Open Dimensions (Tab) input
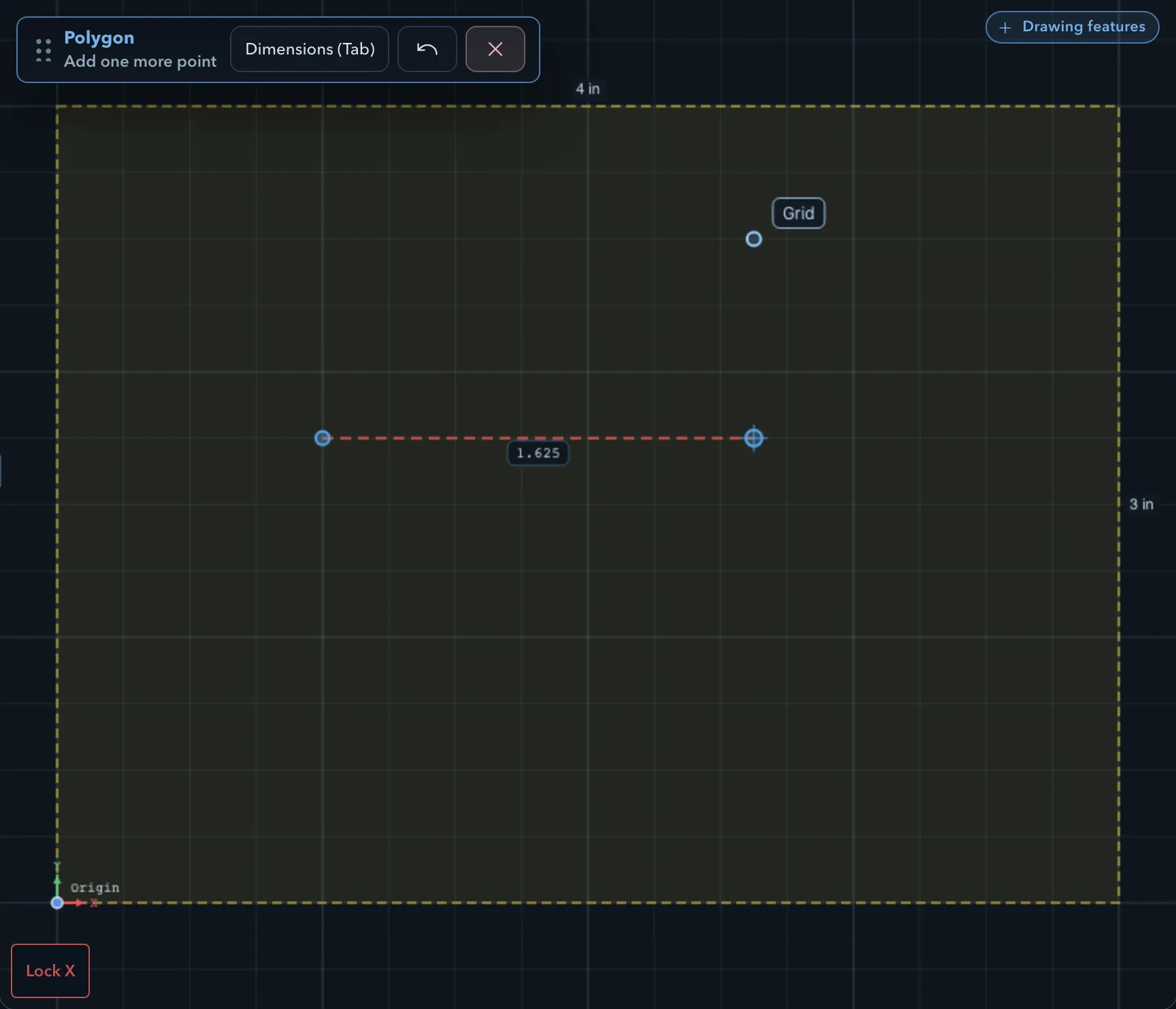The width and height of the screenshot is (1176, 1009). click(x=310, y=49)
